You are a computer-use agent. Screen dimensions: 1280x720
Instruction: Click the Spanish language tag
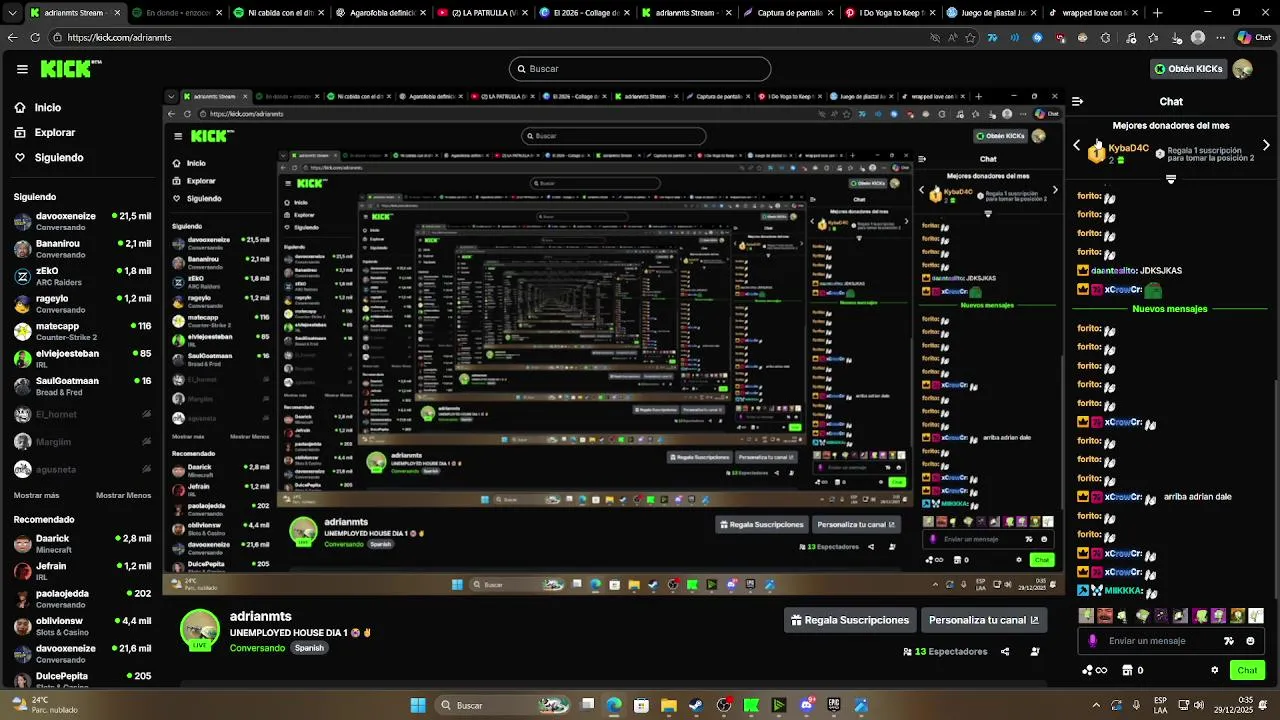[x=309, y=648]
